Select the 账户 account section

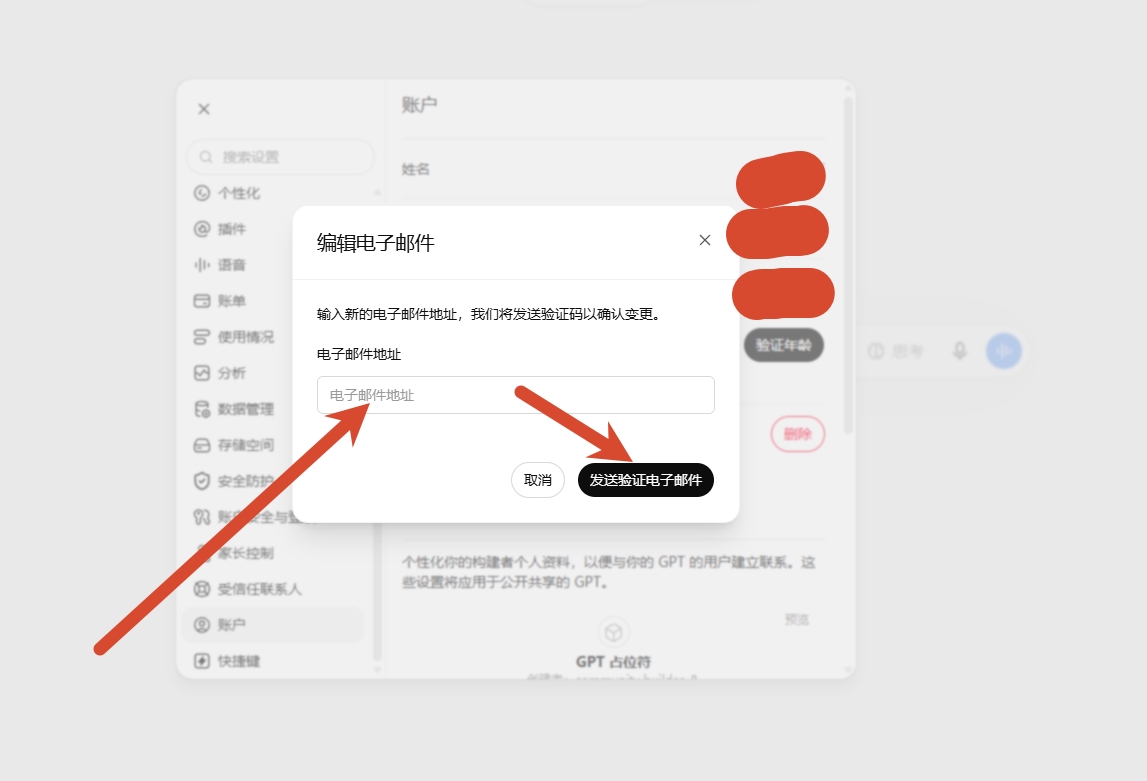tap(274, 625)
